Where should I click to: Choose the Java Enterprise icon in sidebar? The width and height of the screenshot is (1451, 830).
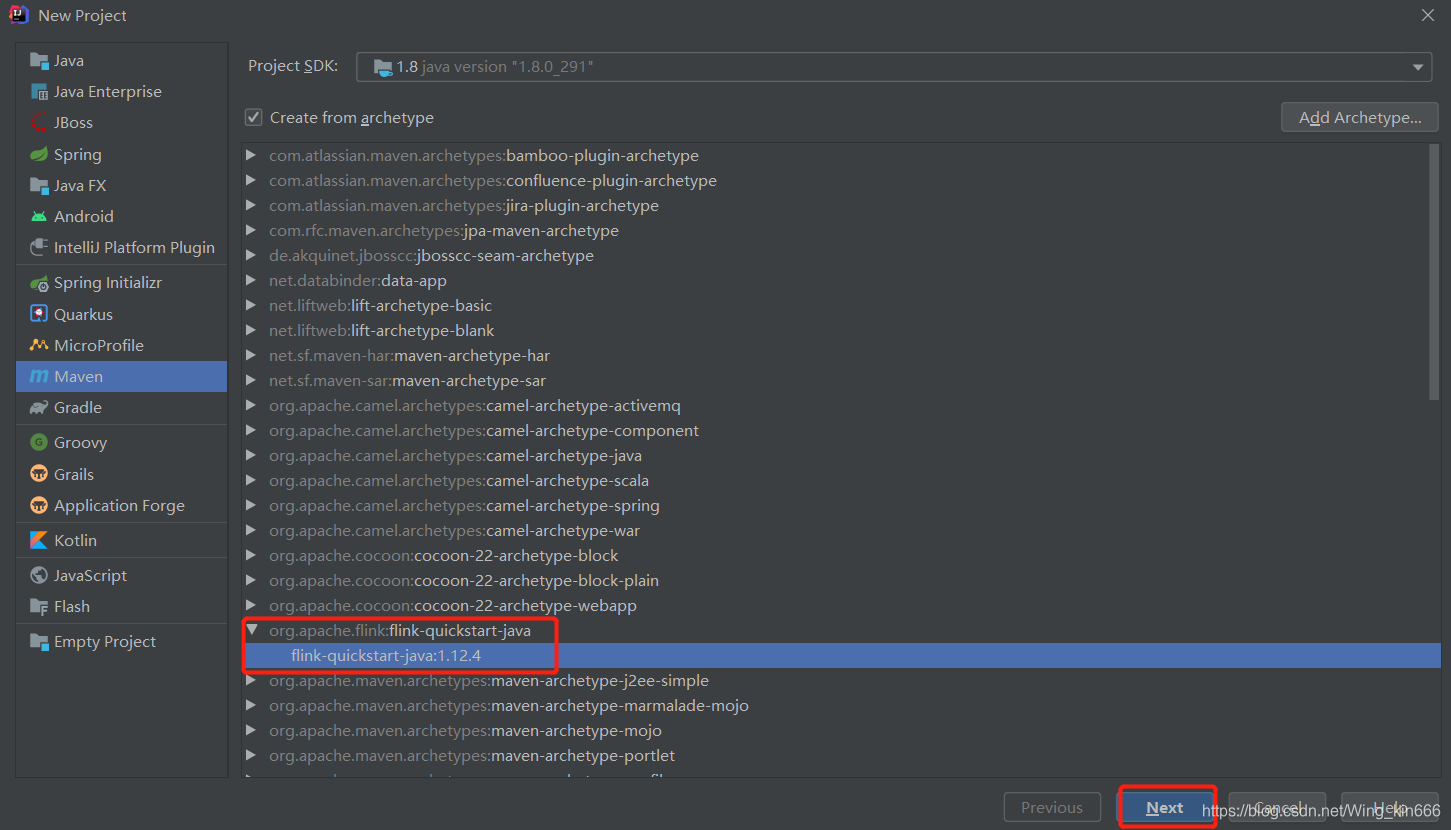39,92
